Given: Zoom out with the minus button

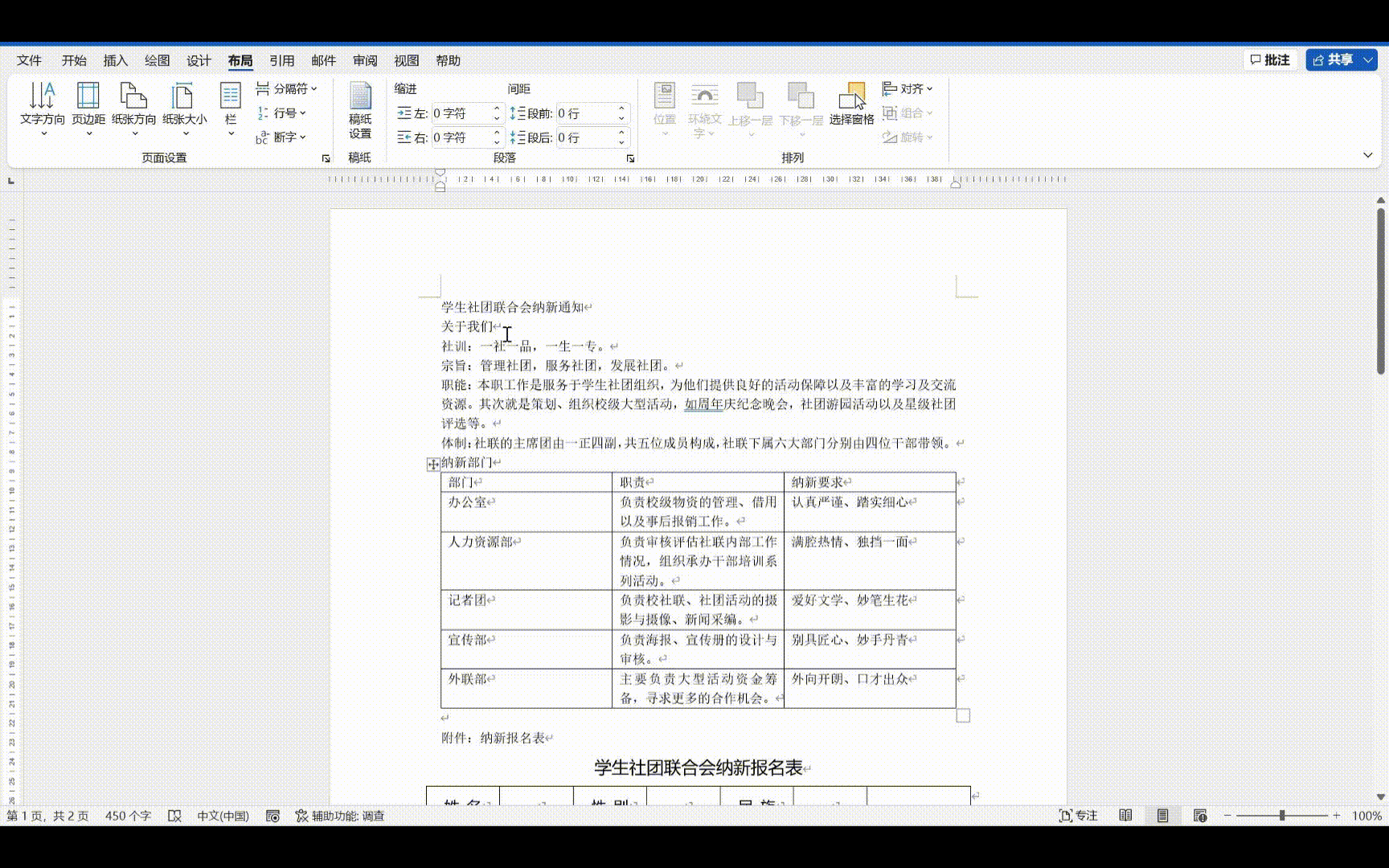Looking at the screenshot, I should tap(1227, 816).
